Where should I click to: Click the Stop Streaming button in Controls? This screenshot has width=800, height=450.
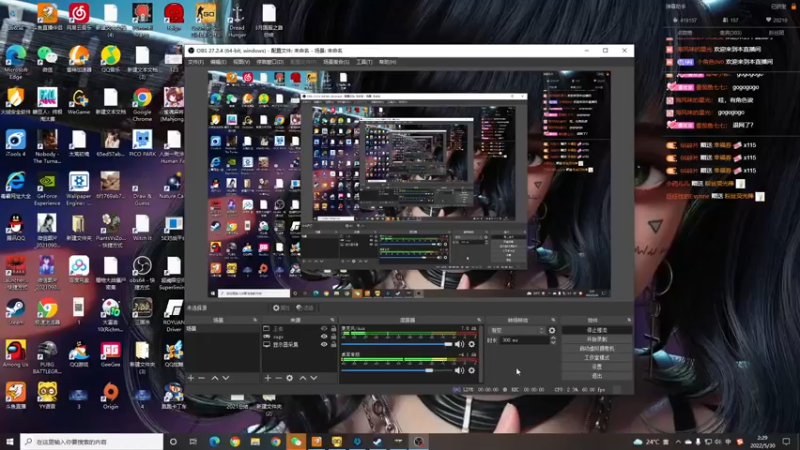597,330
